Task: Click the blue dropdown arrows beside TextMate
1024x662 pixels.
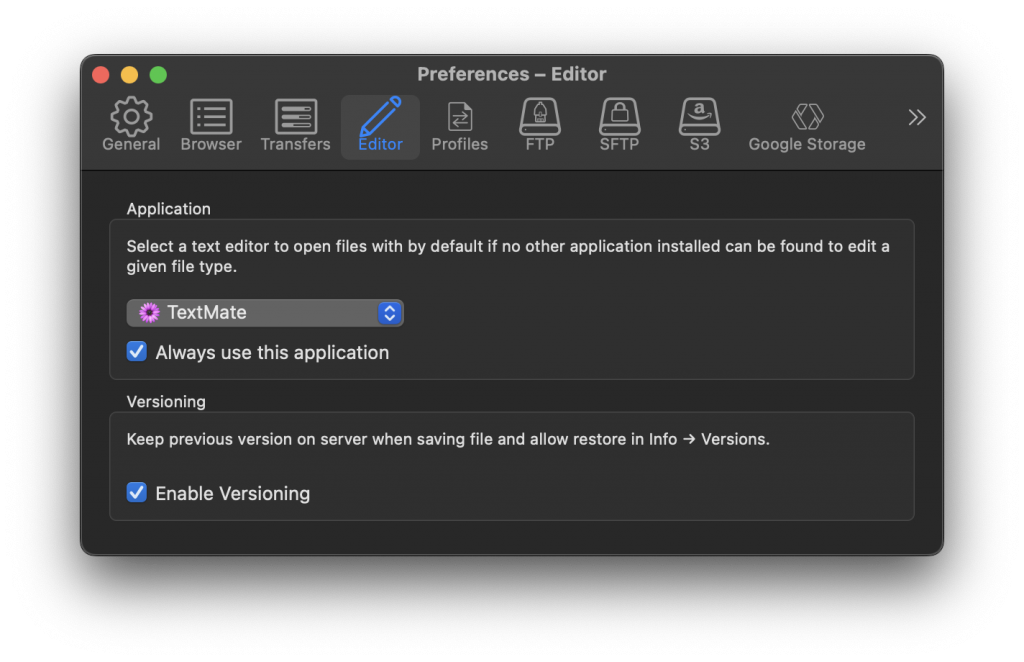Action: pos(390,313)
